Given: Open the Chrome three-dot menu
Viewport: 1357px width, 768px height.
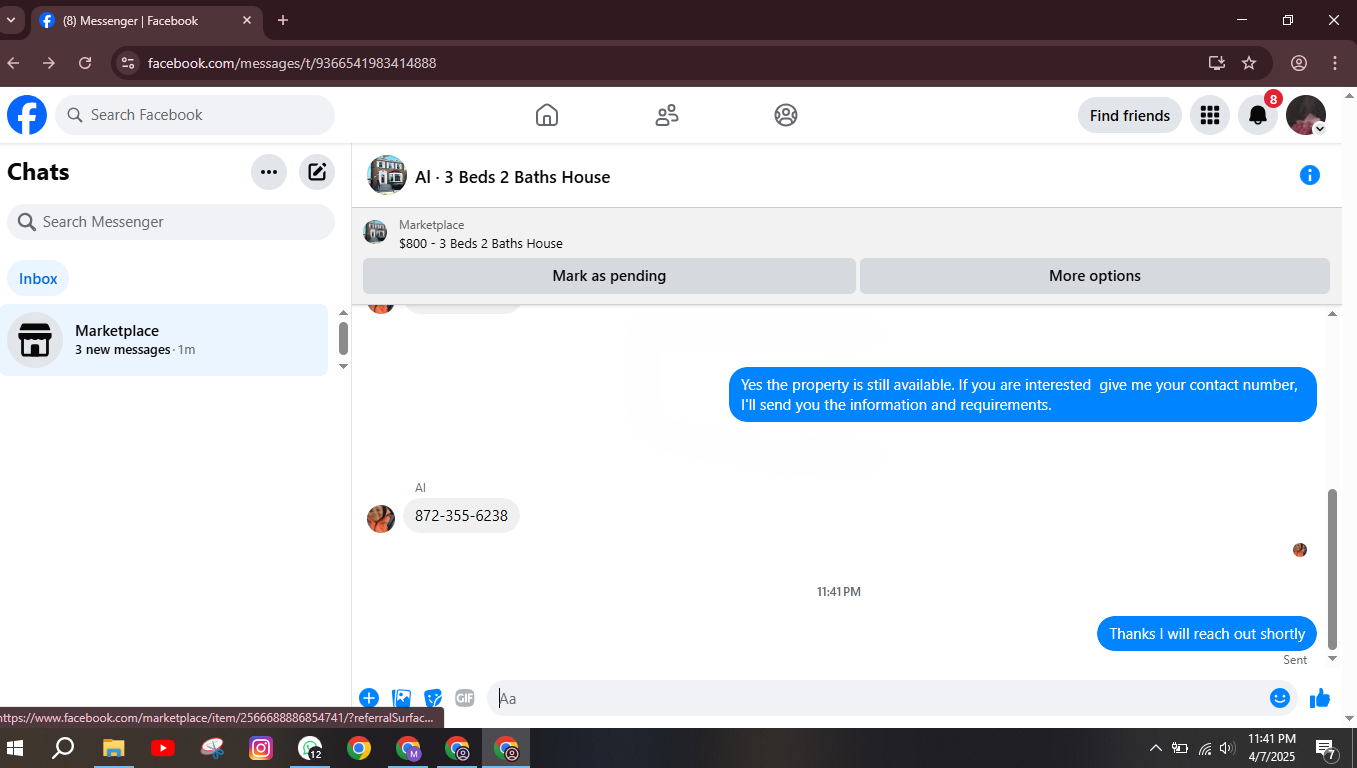Looking at the screenshot, I should 1335,63.
